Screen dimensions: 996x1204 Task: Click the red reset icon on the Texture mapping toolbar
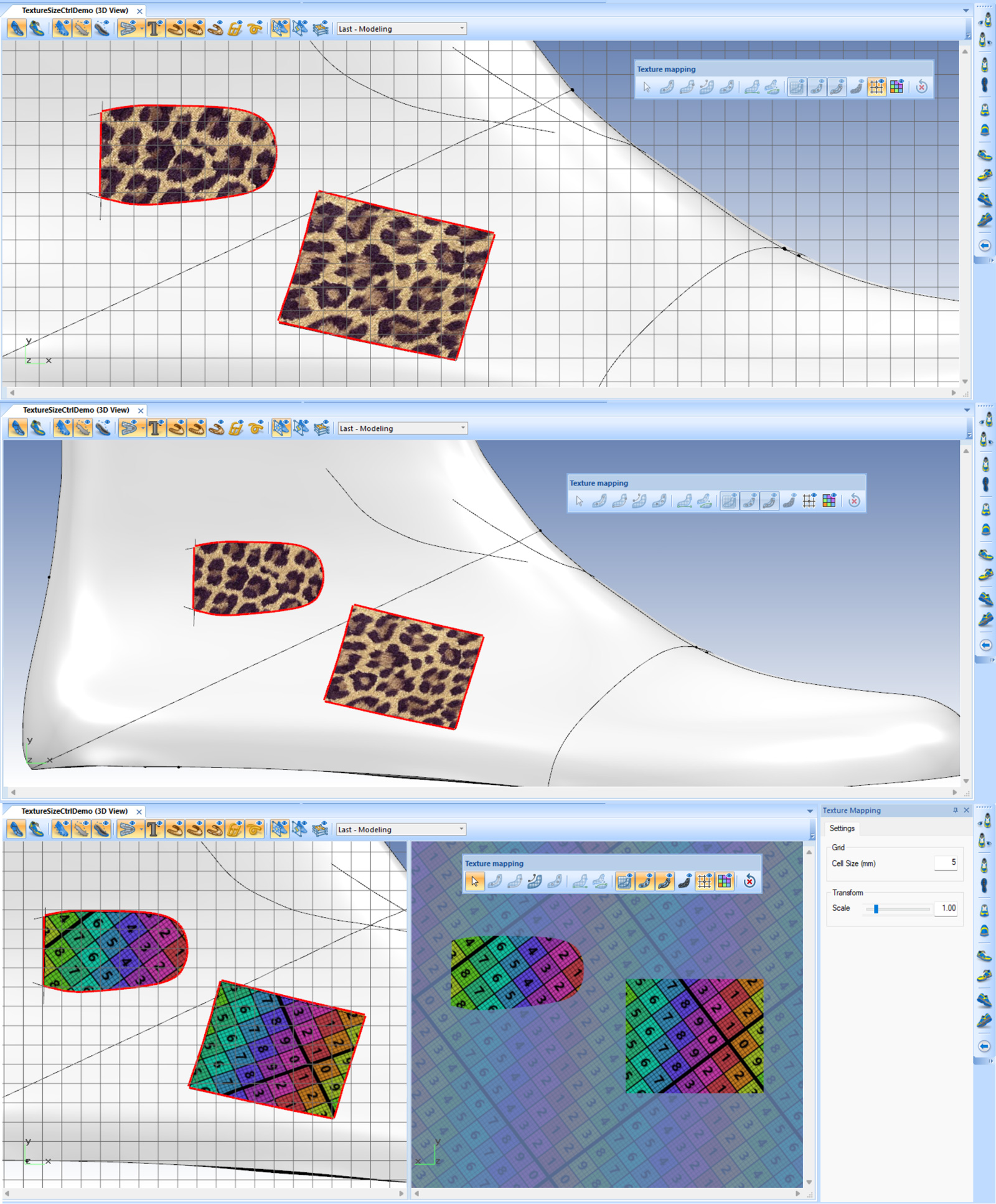[921, 87]
